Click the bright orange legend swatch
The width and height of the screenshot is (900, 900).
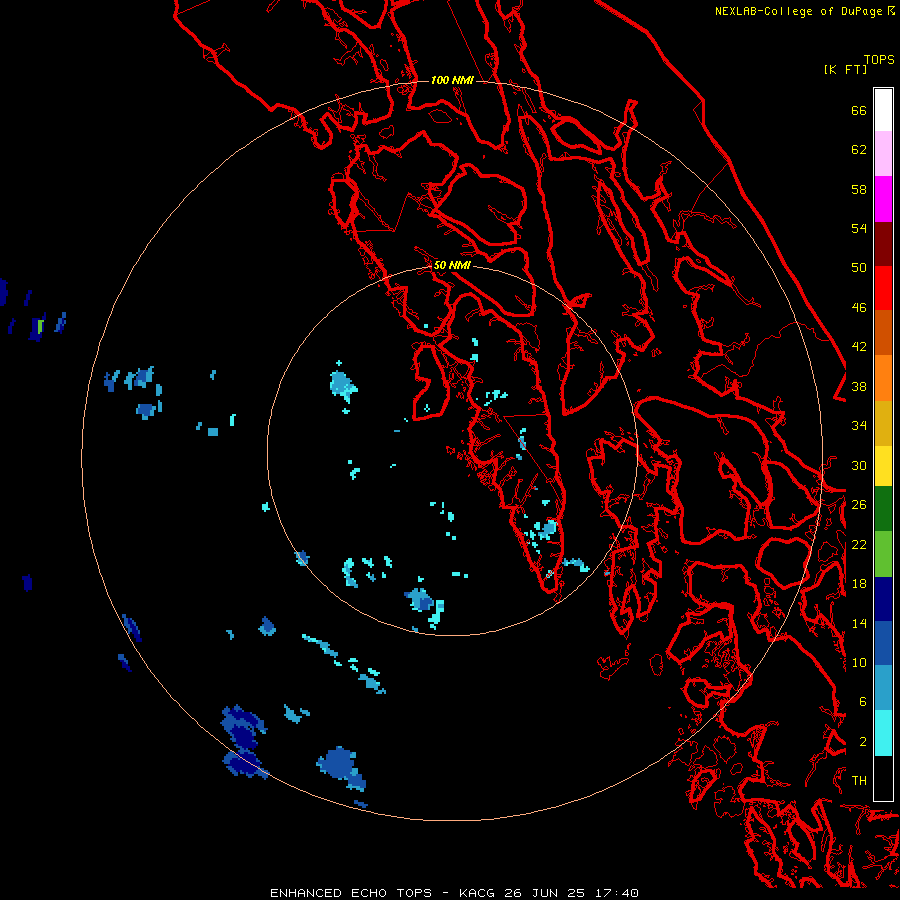click(883, 377)
